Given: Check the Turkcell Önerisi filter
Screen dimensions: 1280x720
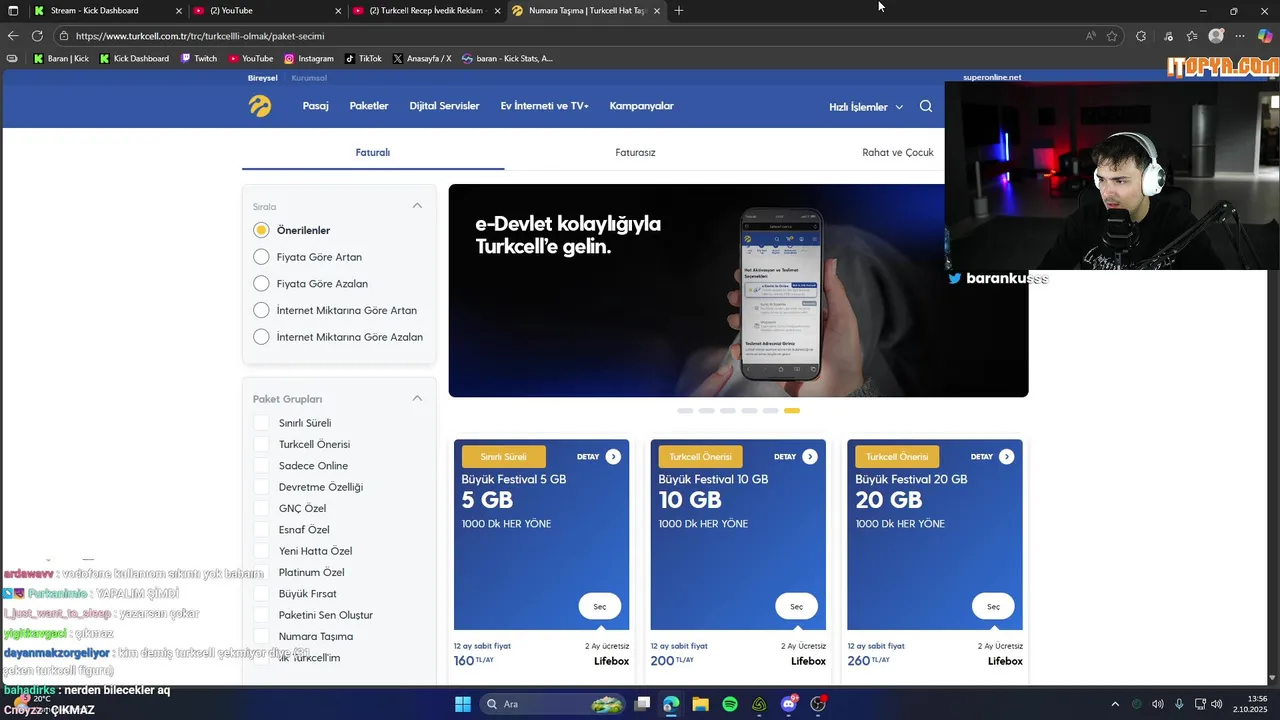Looking at the screenshot, I should coord(261,444).
